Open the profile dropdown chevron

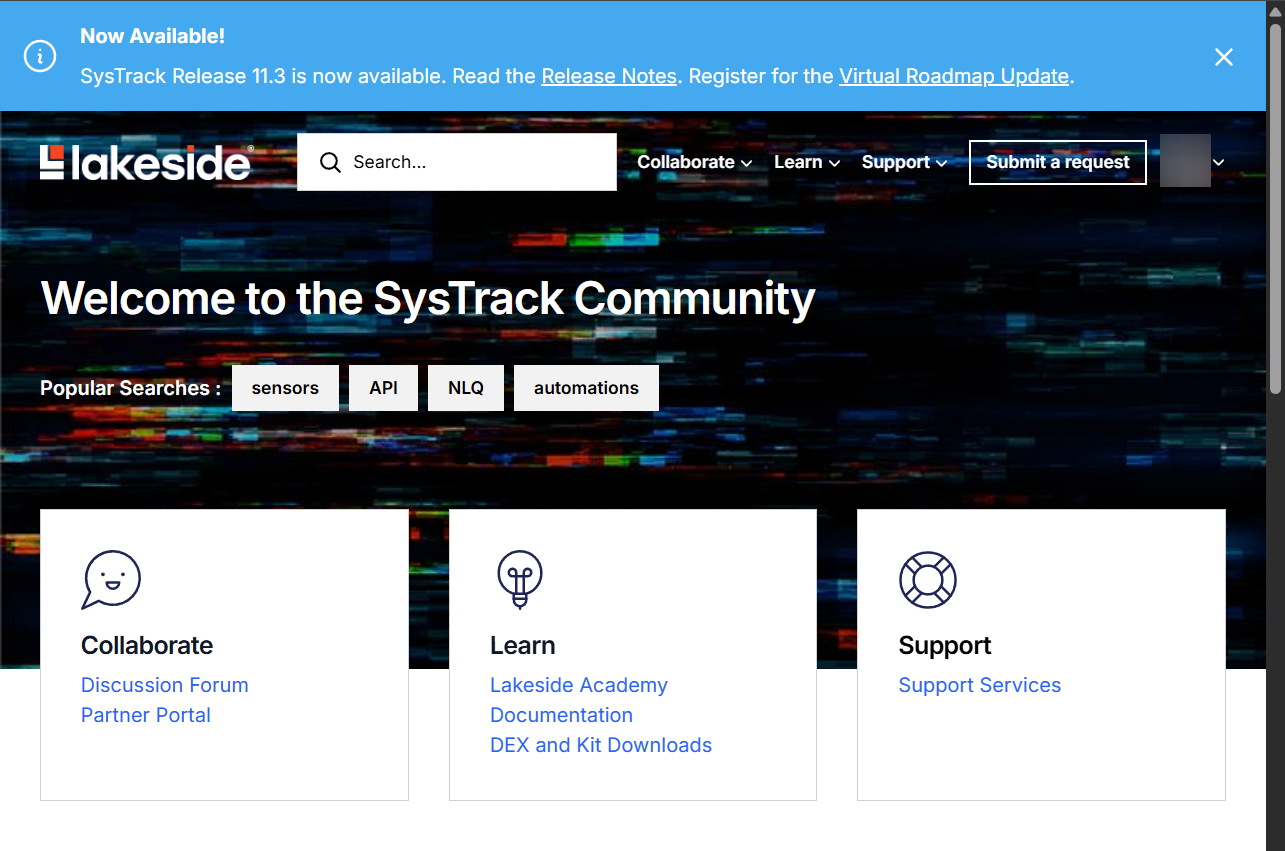click(1218, 163)
